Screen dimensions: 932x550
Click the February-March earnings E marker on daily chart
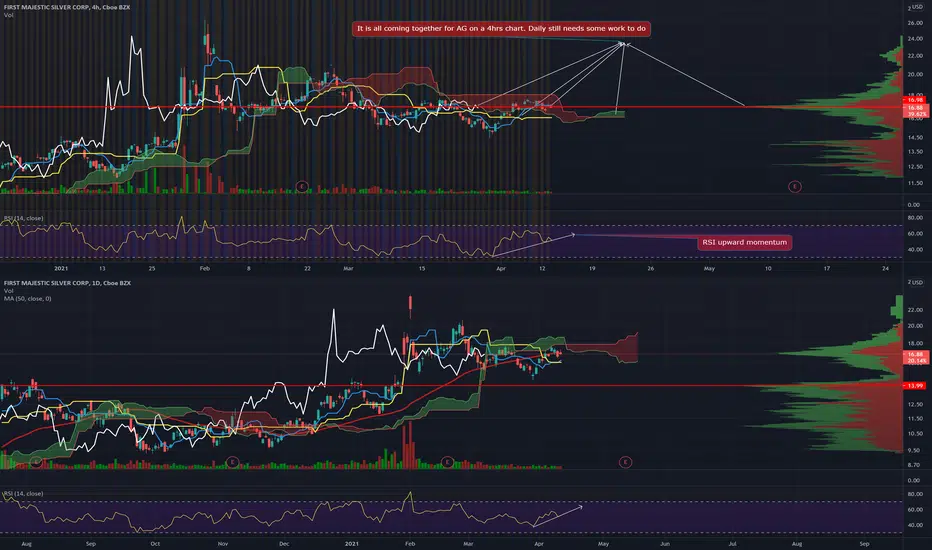447,462
